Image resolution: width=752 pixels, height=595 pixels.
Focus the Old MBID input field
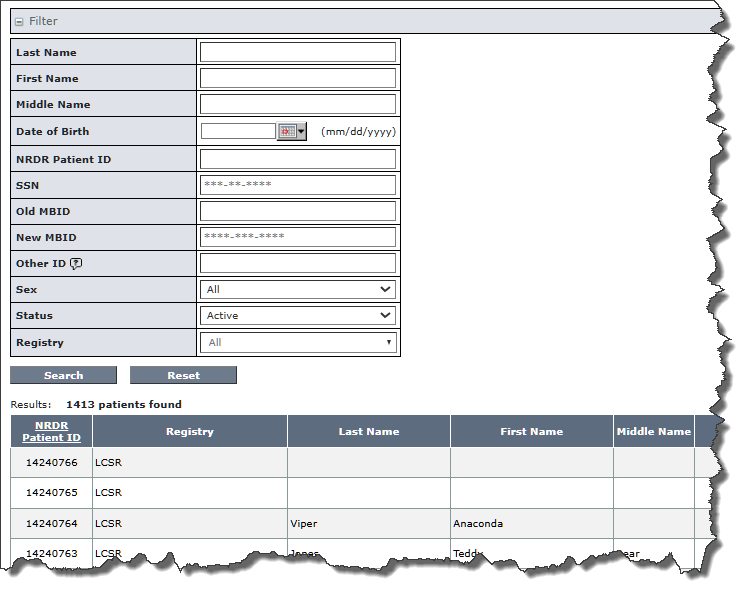[298, 211]
